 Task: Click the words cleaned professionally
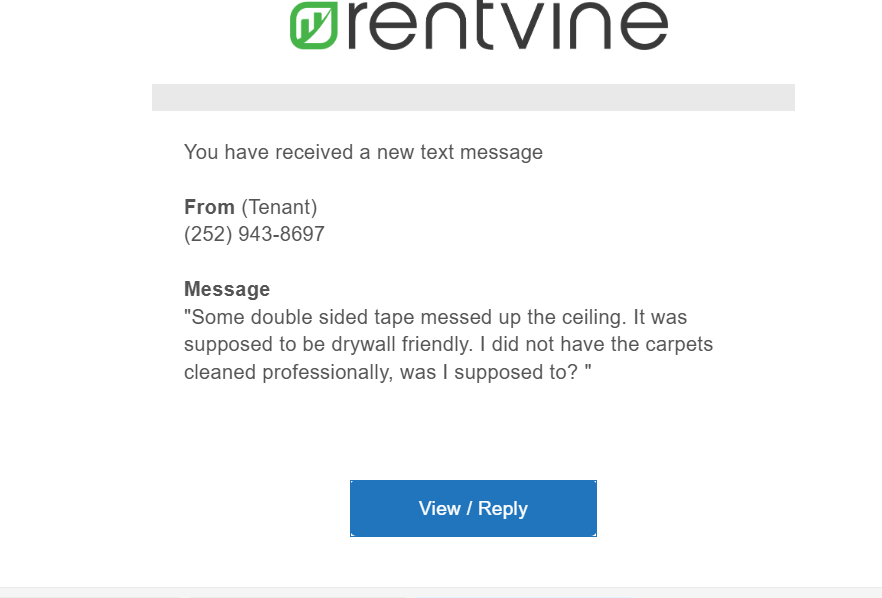pos(289,372)
